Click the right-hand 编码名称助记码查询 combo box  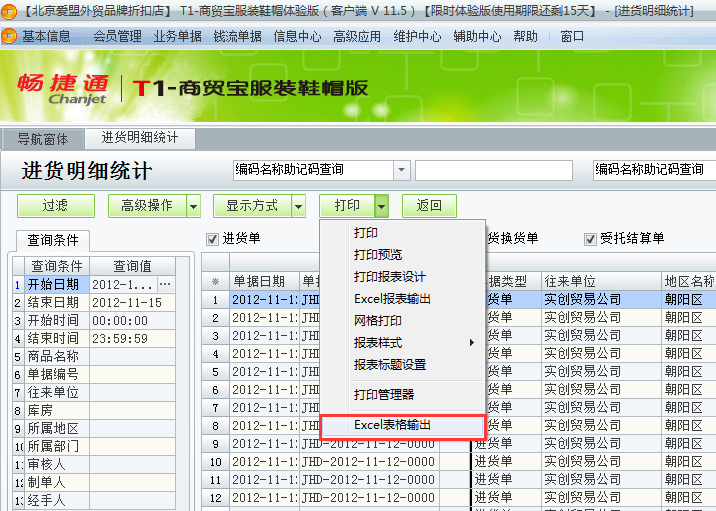[654, 170]
